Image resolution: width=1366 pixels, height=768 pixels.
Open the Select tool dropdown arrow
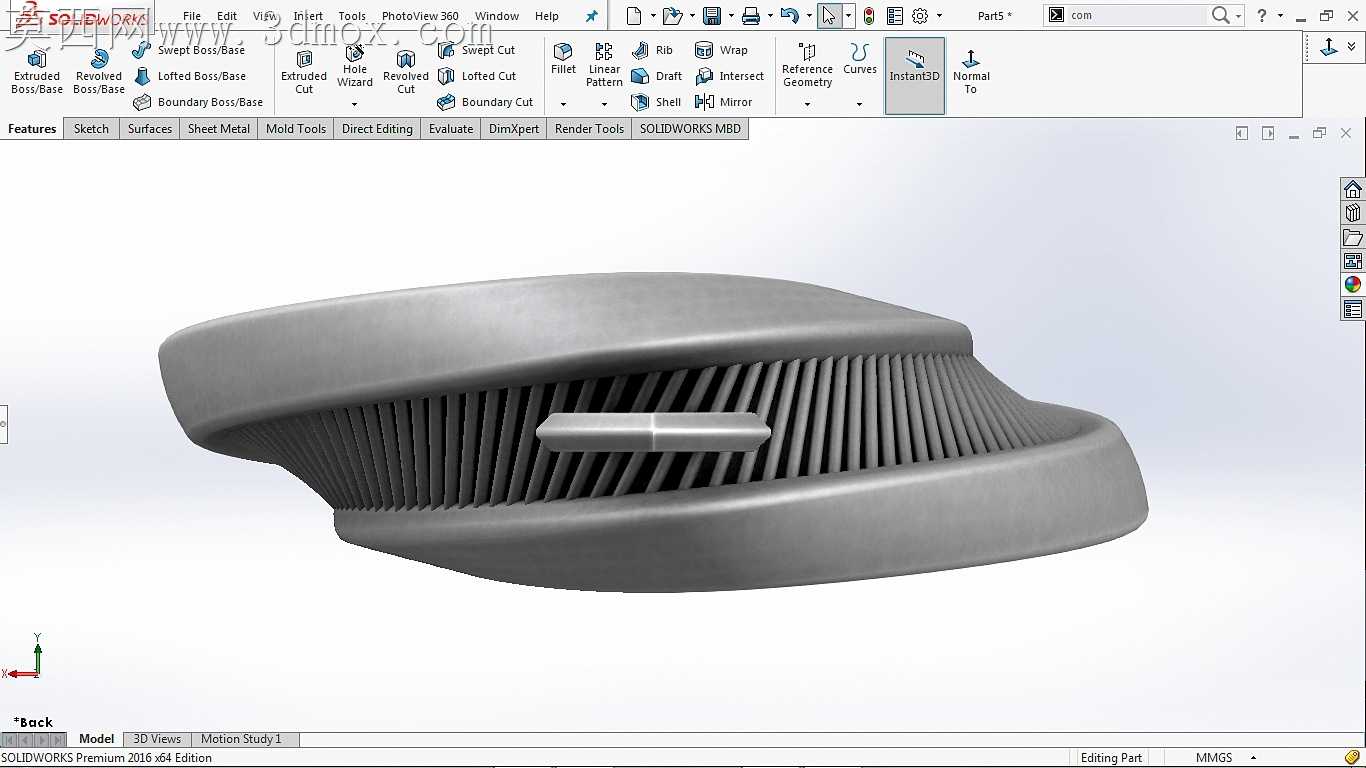(849, 16)
